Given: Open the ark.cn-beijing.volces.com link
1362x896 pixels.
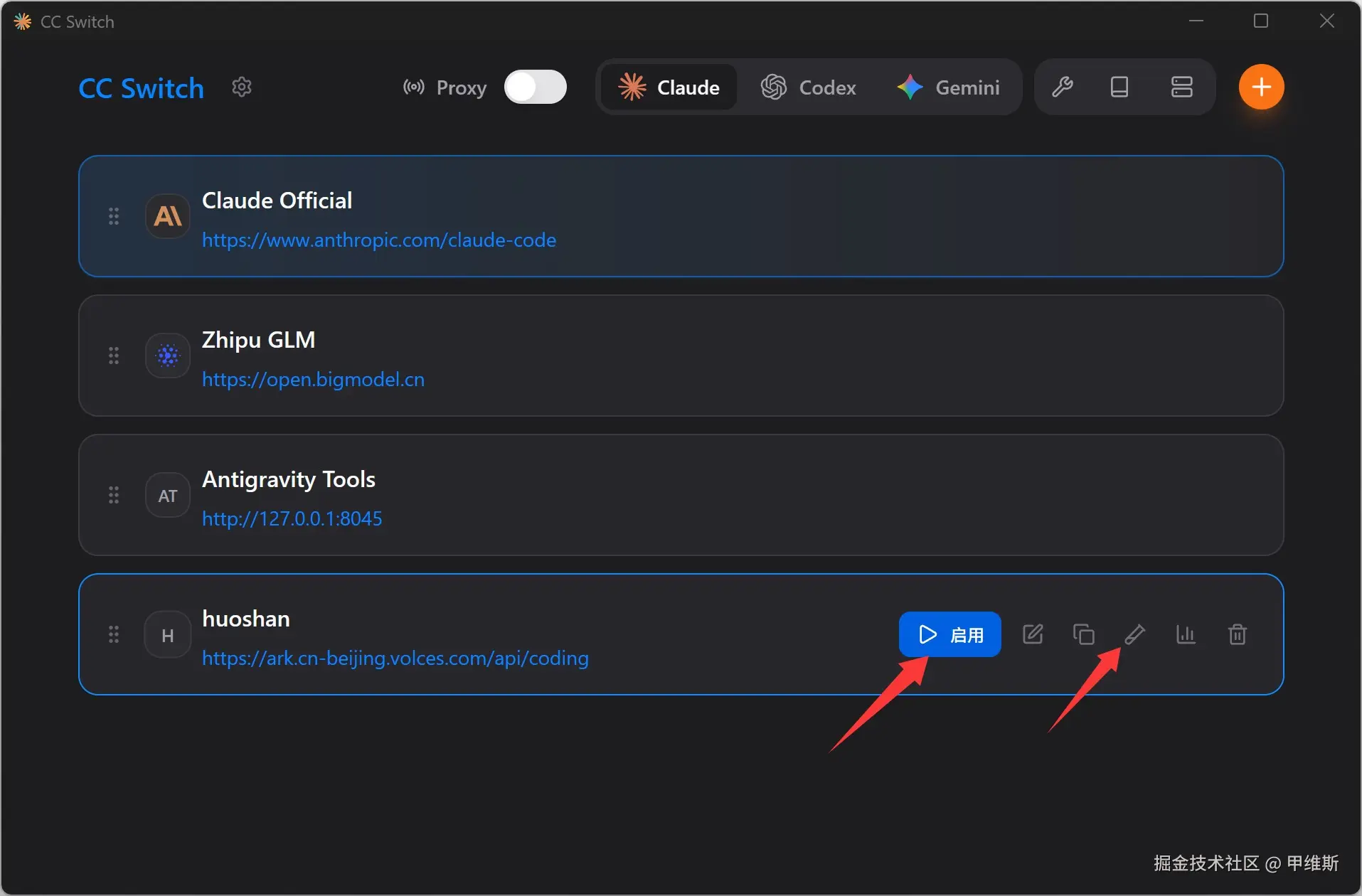Looking at the screenshot, I should pyautogui.click(x=395, y=658).
